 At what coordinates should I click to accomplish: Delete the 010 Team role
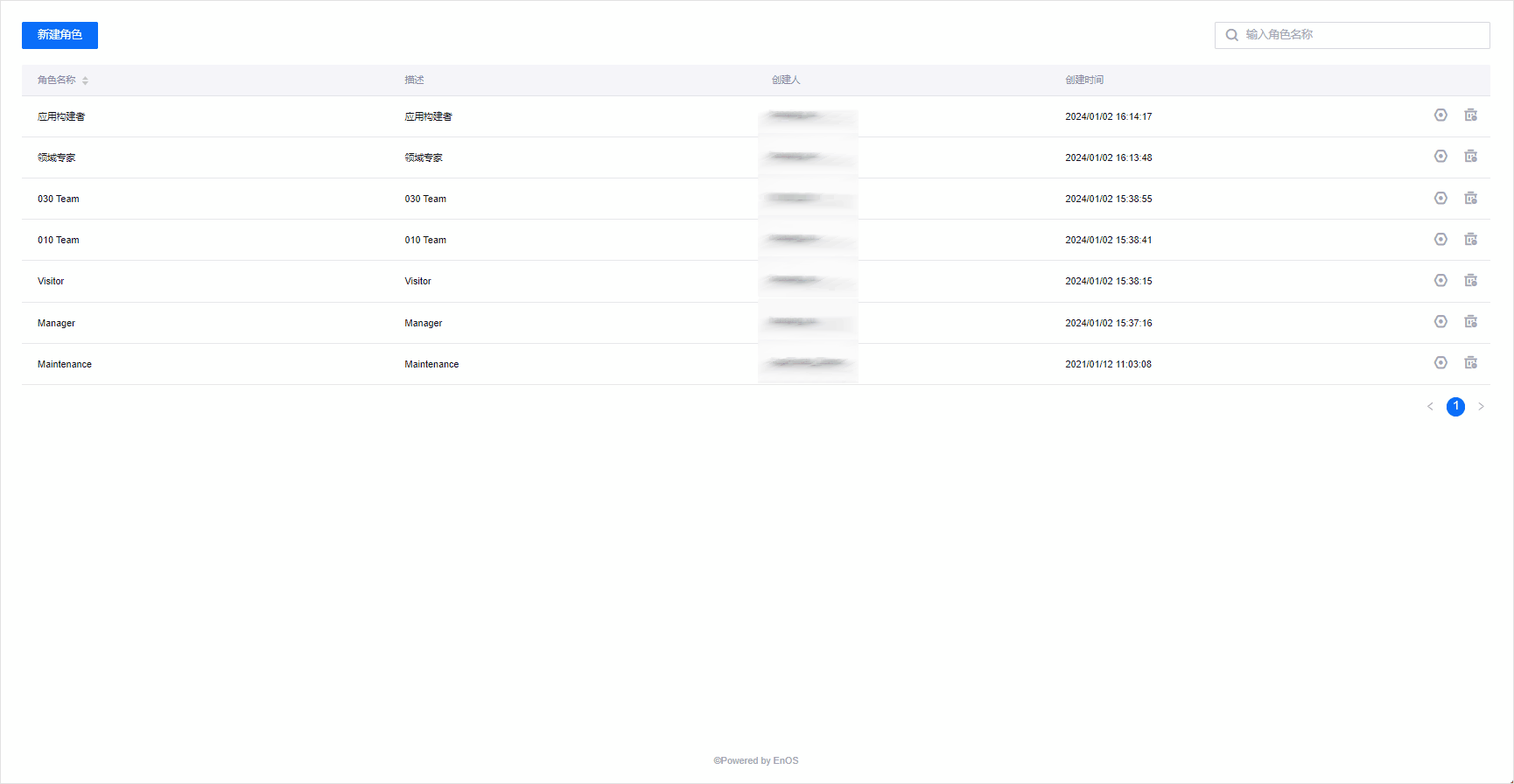[1471, 240]
